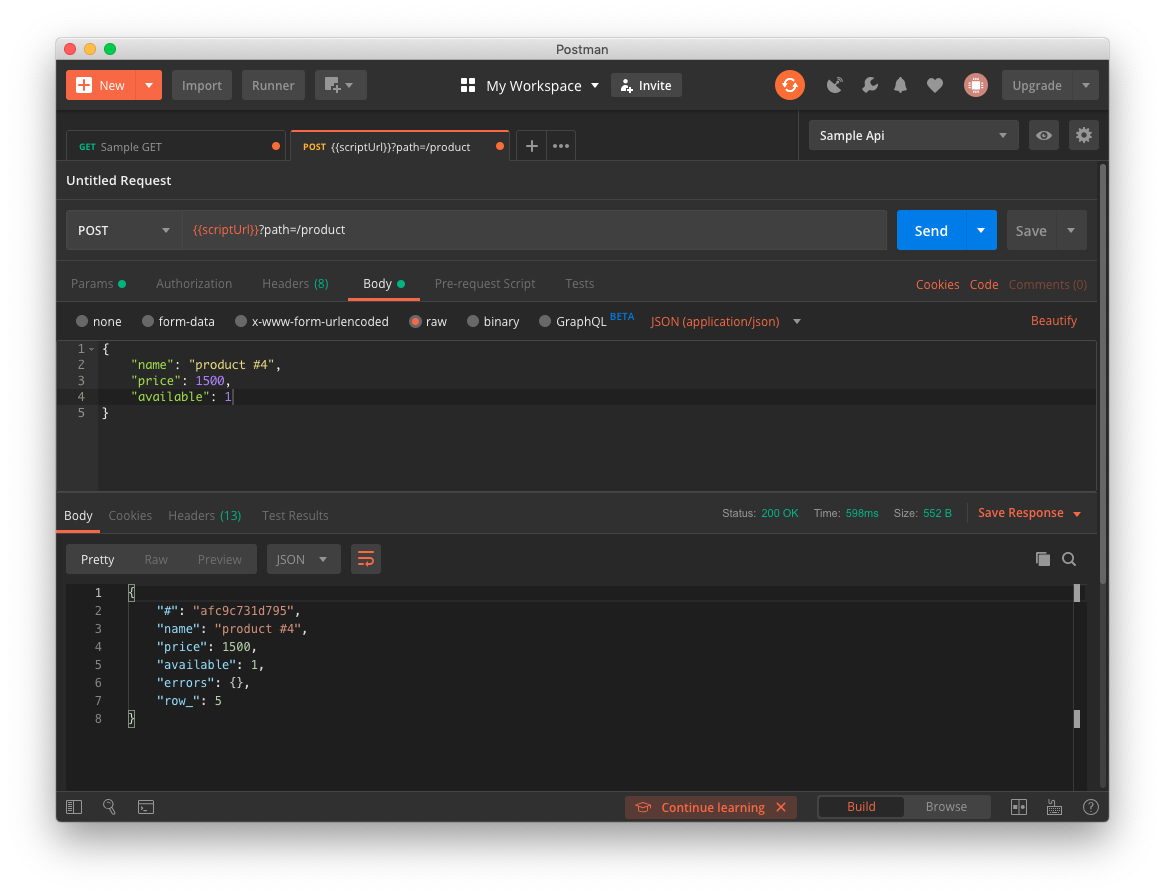Switch to Build mode
This screenshot has width=1165, height=896.
click(861, 807)
